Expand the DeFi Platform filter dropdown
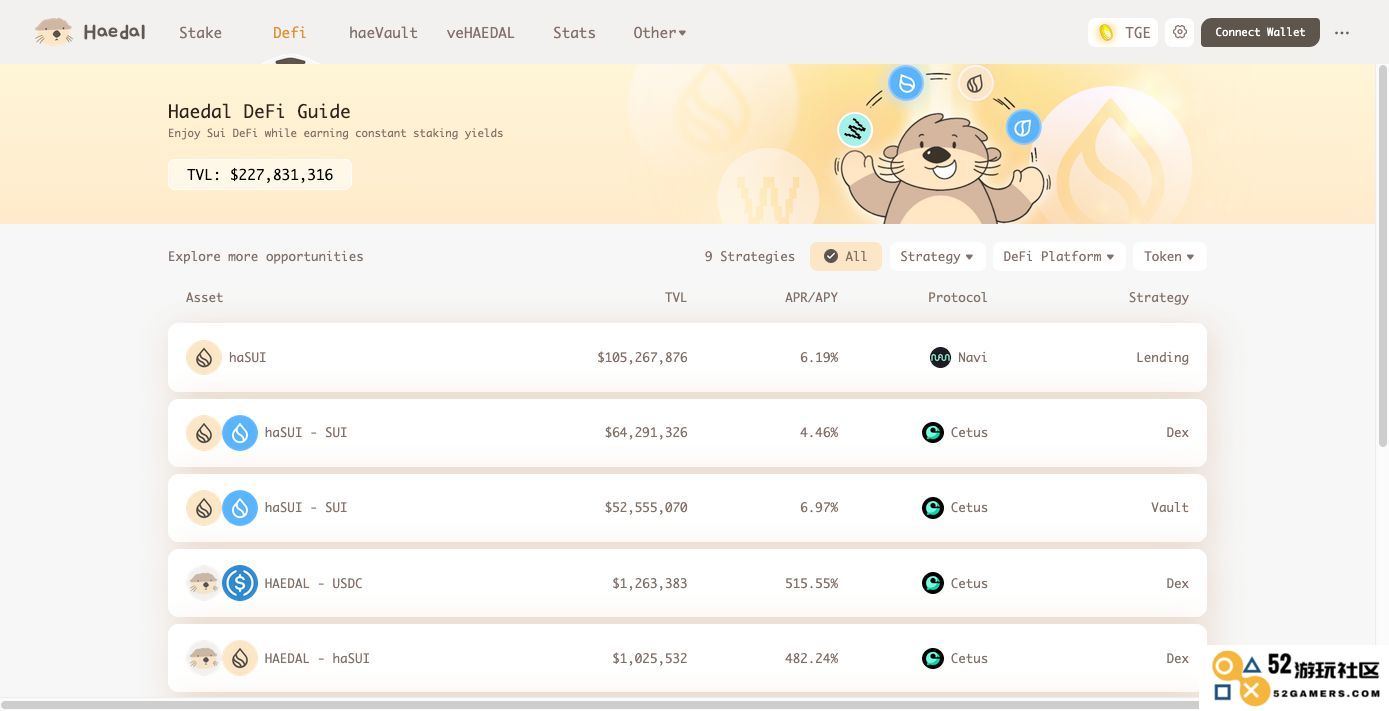 1059,256
